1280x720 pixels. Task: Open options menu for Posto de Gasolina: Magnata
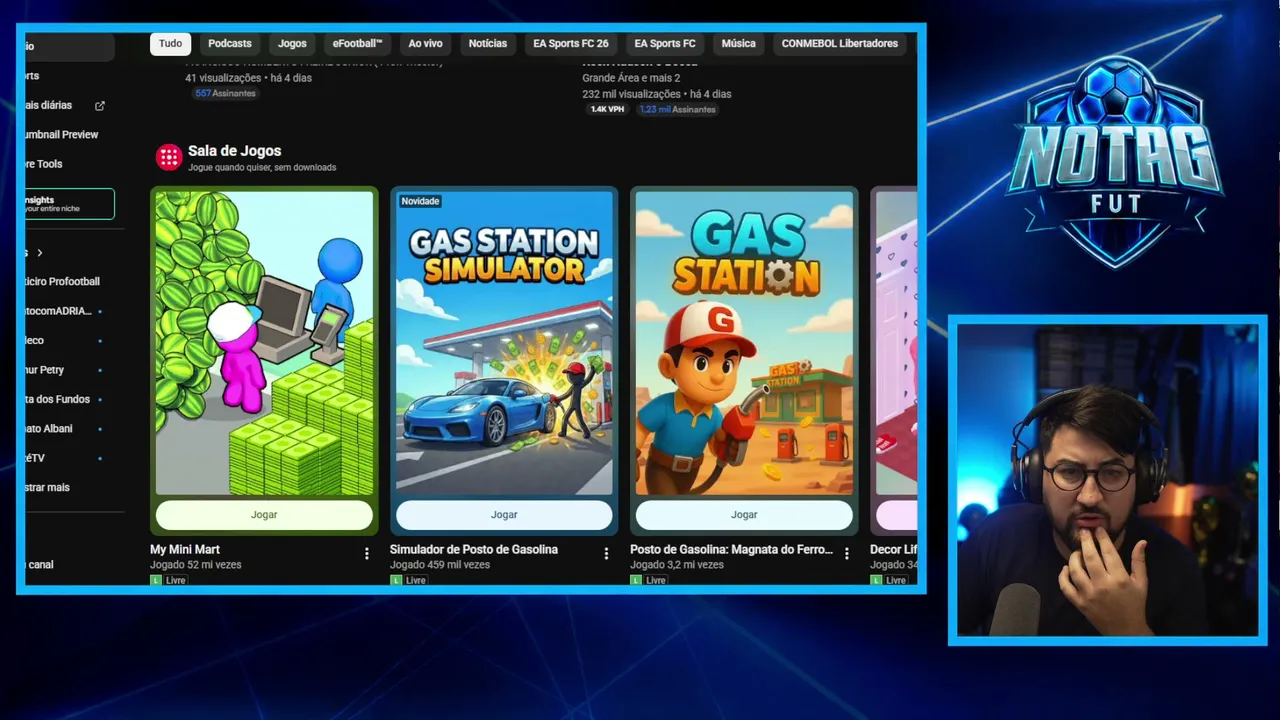coord(847,553)
